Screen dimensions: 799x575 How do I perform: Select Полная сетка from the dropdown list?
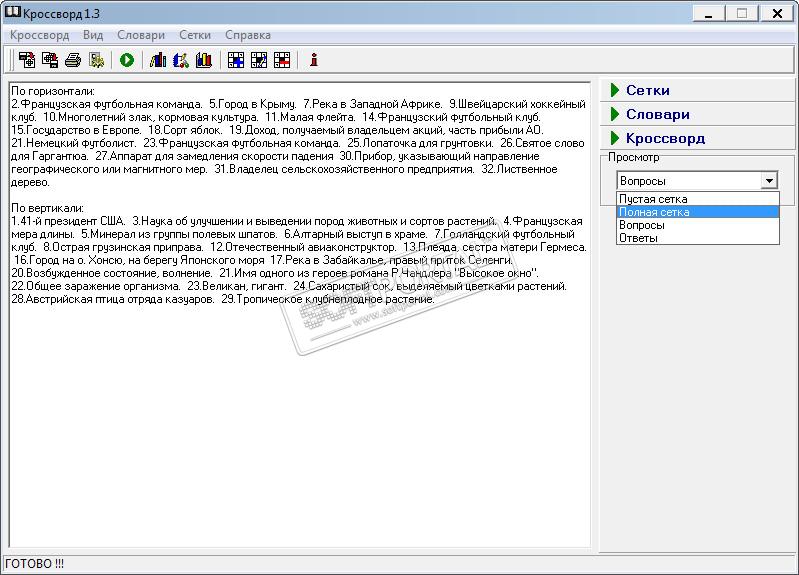coord(698,212)
